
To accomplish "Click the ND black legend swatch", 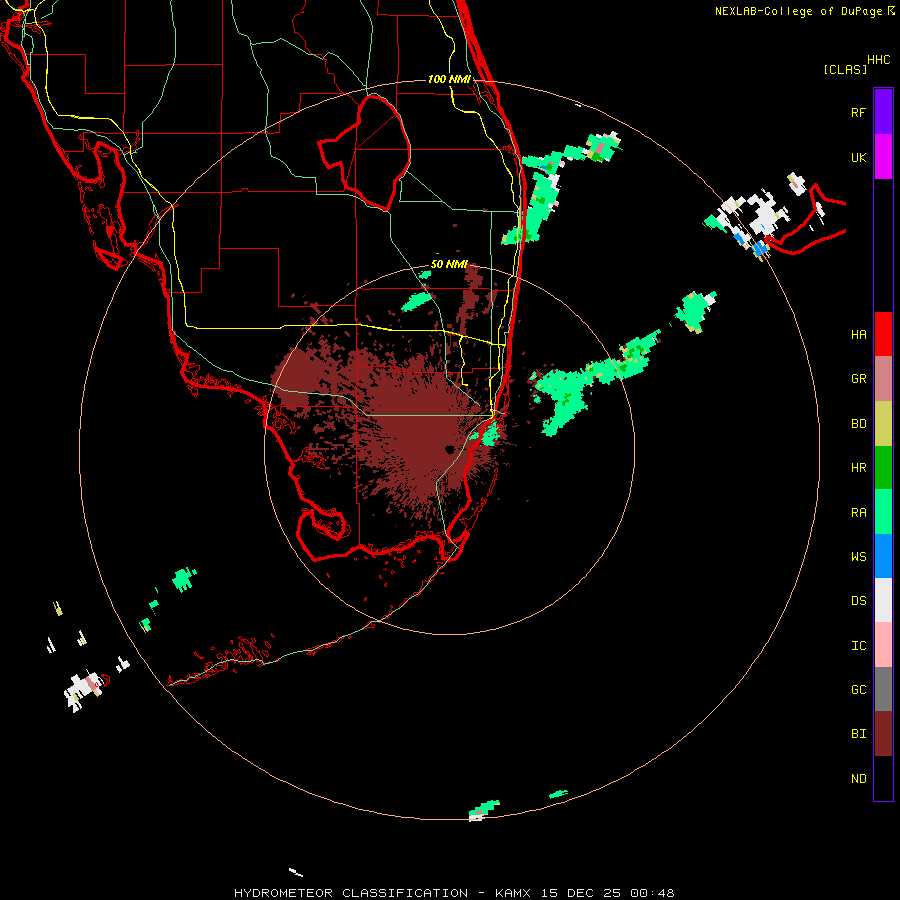I will click(883, 778).
